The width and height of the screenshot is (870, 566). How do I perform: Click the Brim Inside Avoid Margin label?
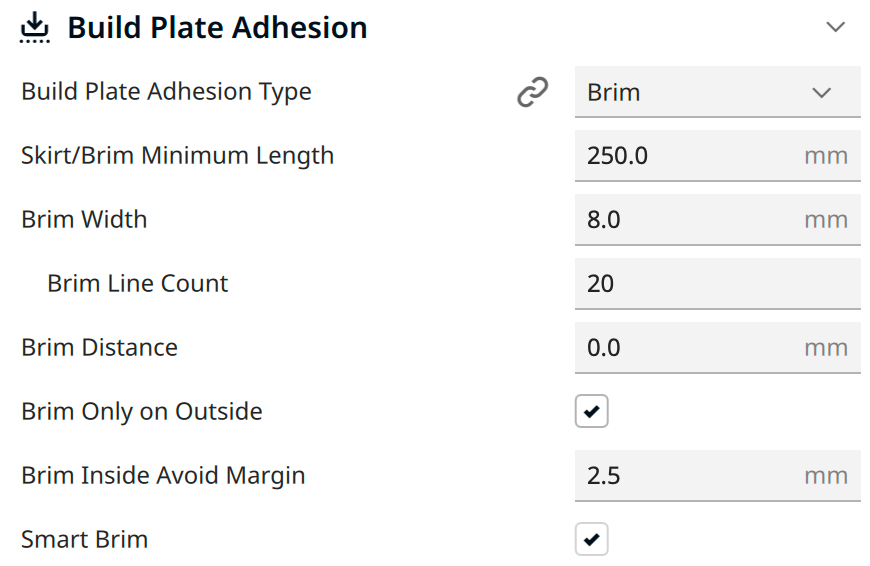[x=163, y=476]
